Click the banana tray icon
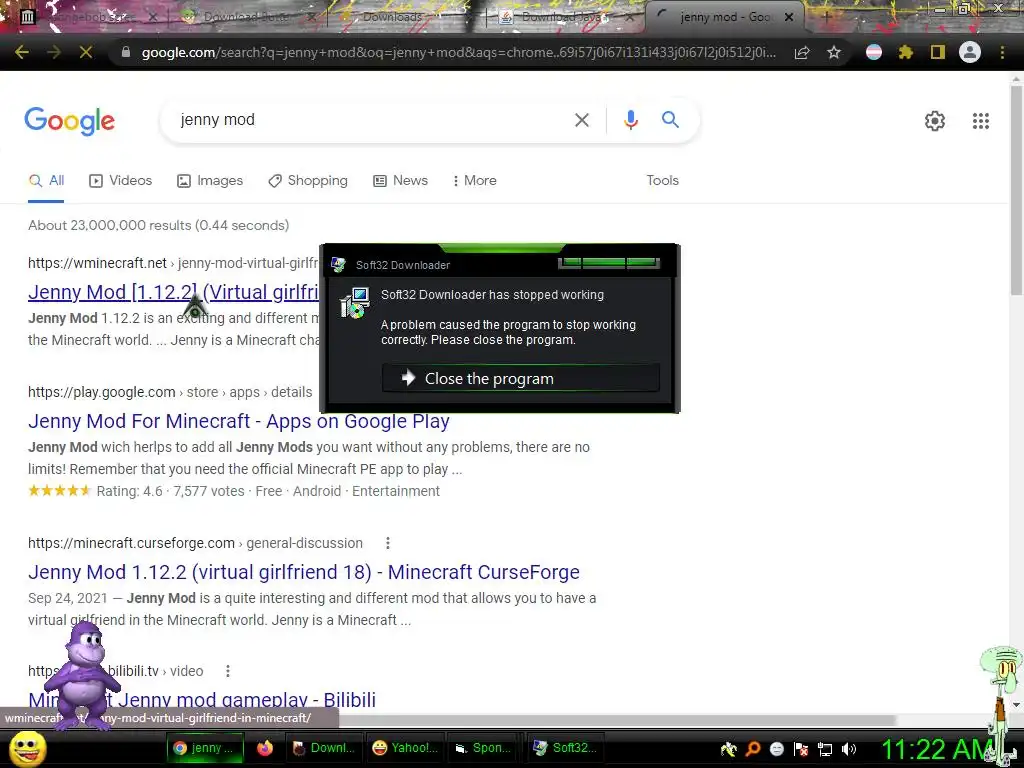 729,750
